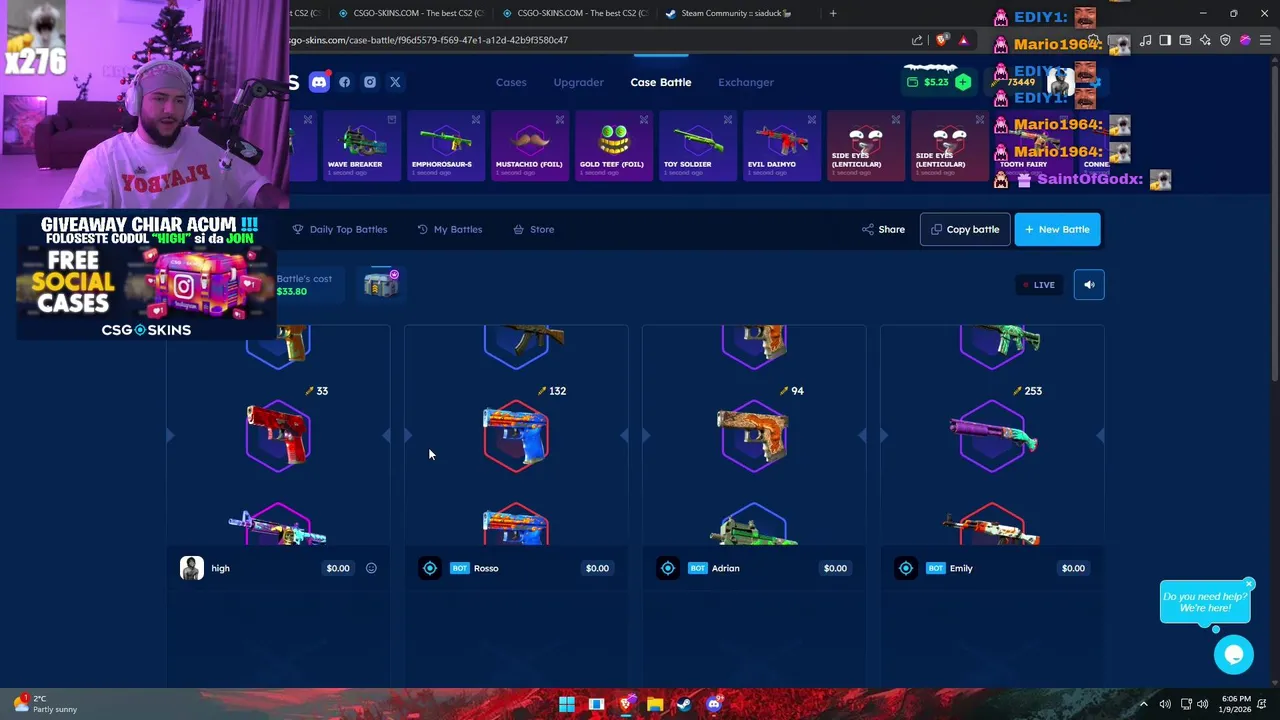Mute sound with the speaker button
The height and width of the screenshot is (720, 1280).
point(1089,285)
